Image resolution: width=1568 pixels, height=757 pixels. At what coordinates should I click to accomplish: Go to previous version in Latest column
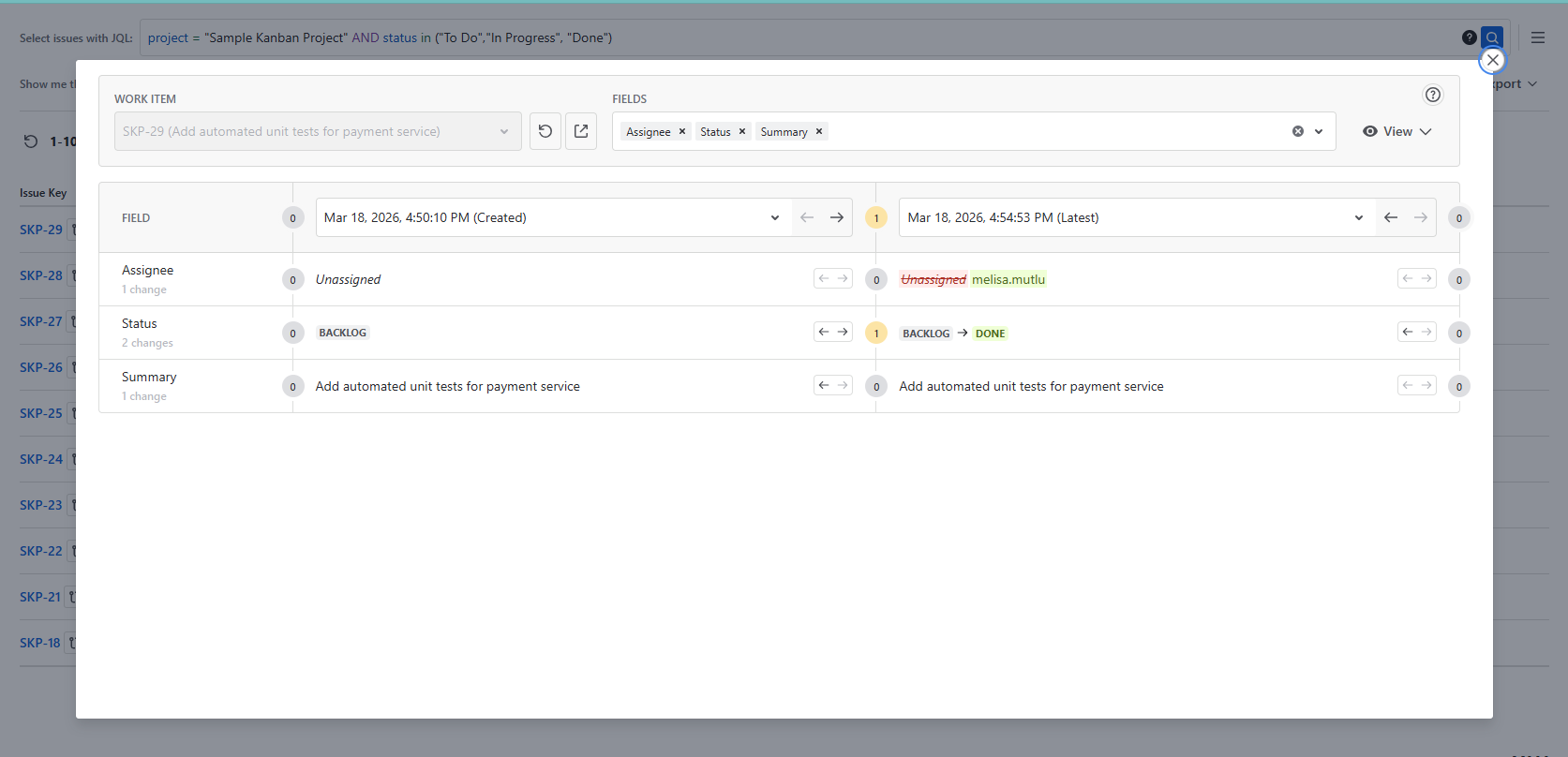[x=1391, y=217]
